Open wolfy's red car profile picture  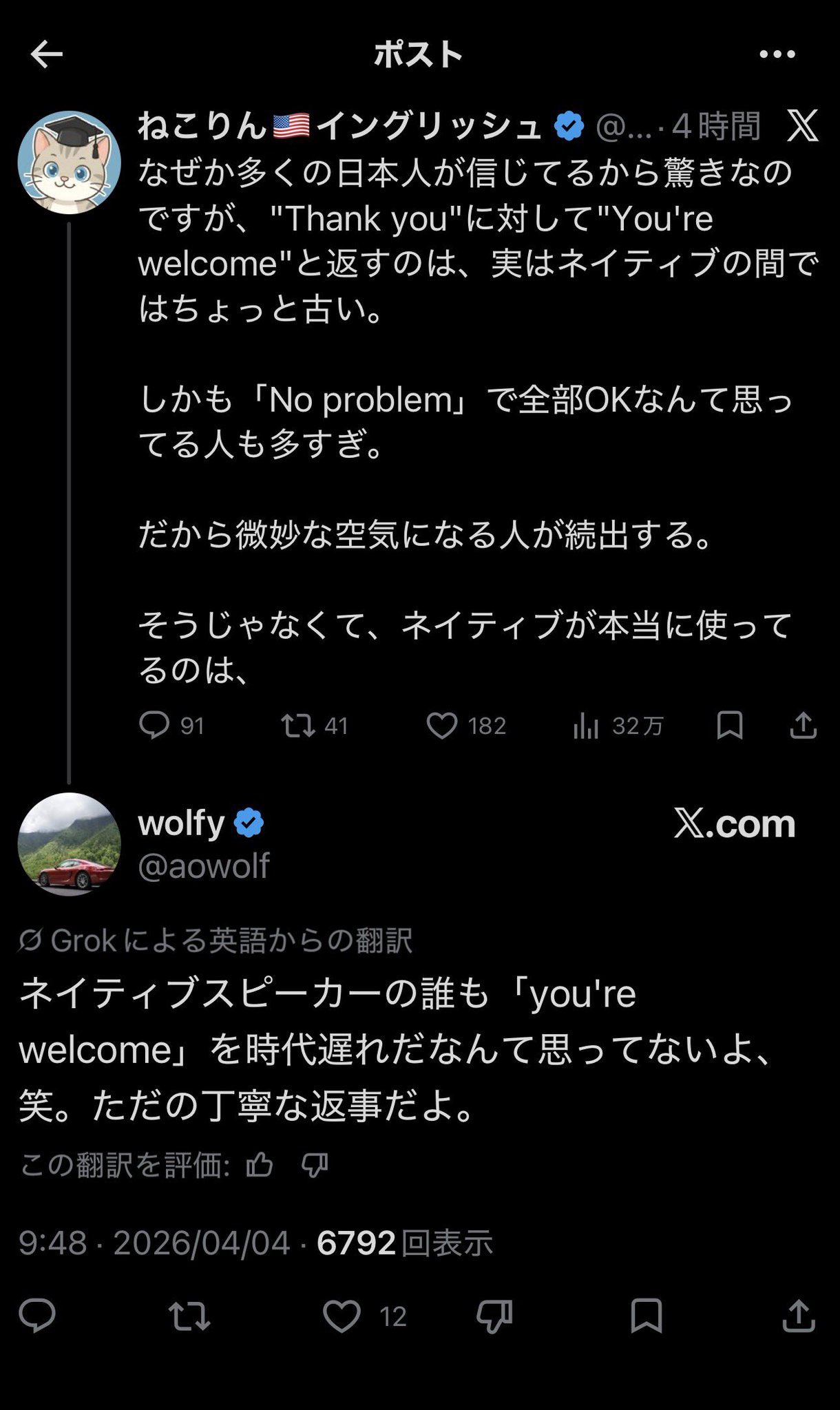pyautogui.click(x=69, y=844)
